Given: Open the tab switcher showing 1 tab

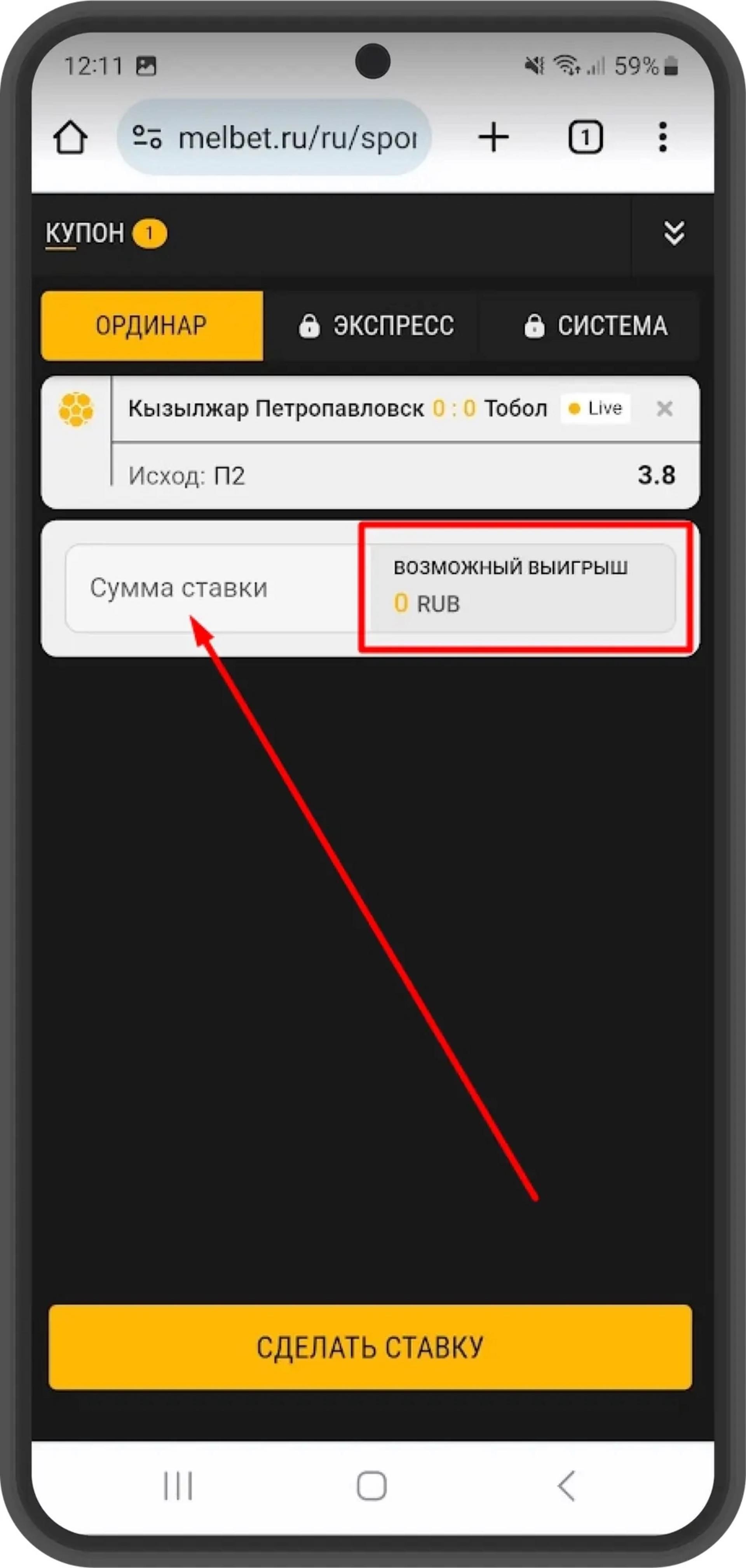Looking at the screenshot, I should tap(586, 137).
